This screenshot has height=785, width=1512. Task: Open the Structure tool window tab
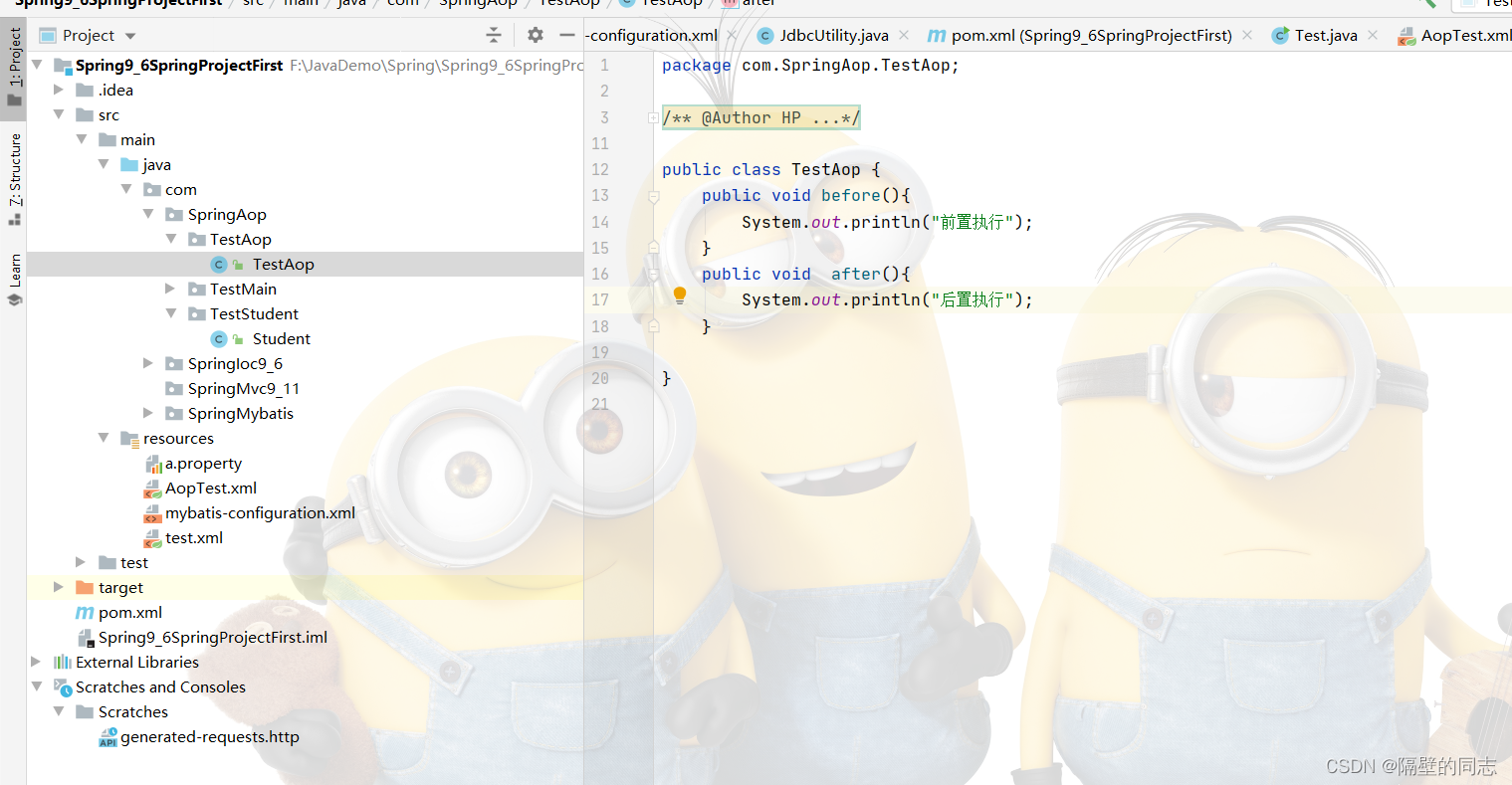tap(15, 178)
